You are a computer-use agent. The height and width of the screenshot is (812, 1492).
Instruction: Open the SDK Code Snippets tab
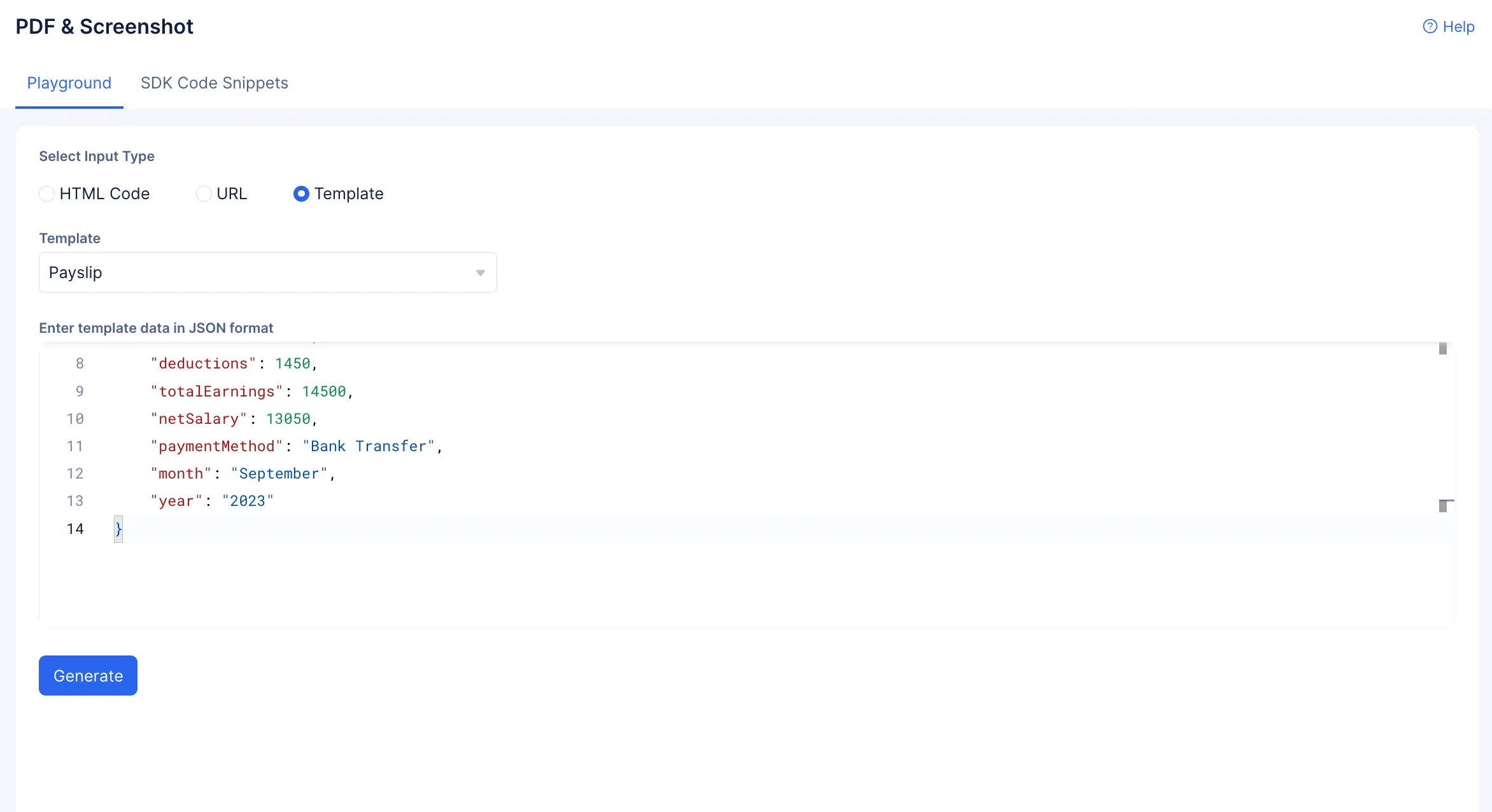[x=214, y=83]
